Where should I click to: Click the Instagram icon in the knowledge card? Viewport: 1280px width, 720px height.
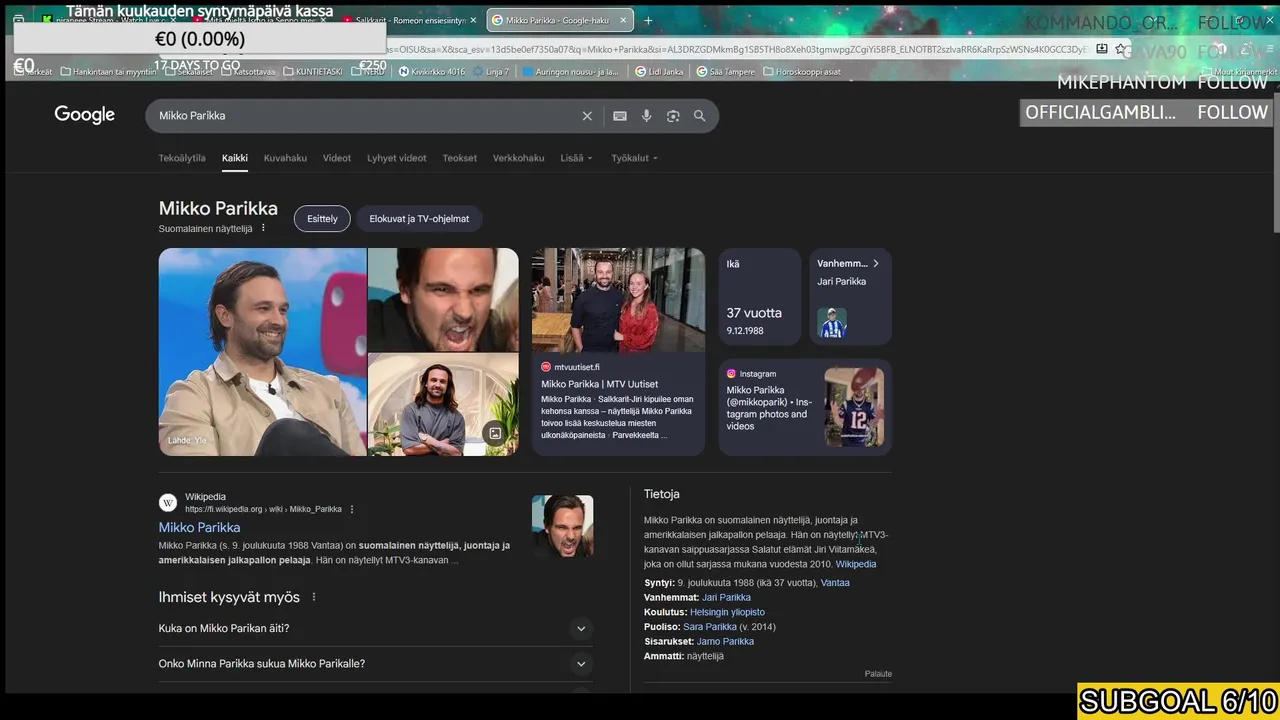tap(732, 374)
